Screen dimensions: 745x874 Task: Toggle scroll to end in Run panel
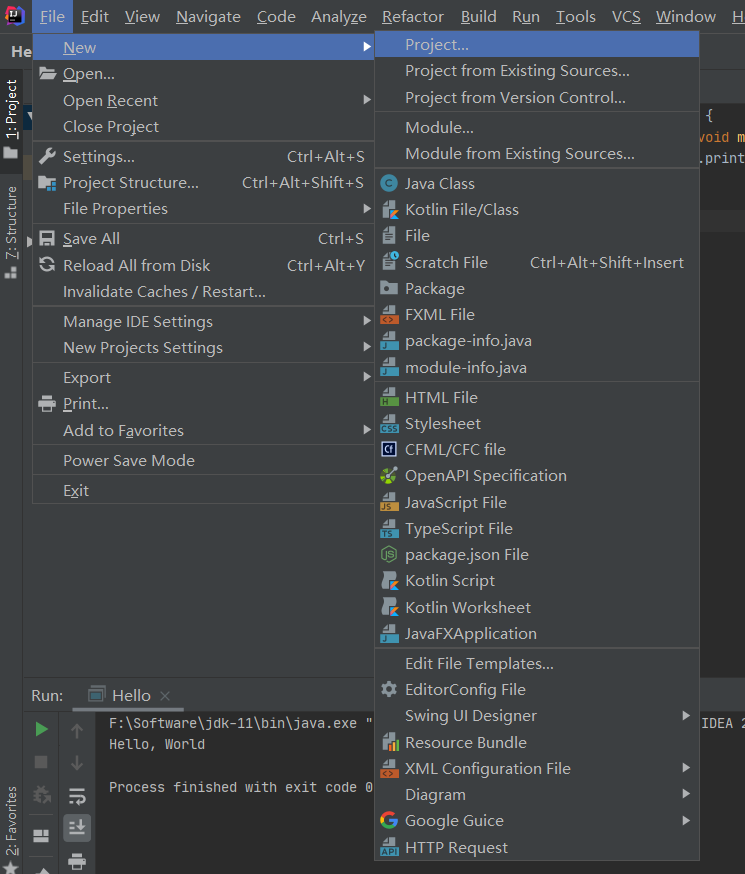[x=77, y=828]
